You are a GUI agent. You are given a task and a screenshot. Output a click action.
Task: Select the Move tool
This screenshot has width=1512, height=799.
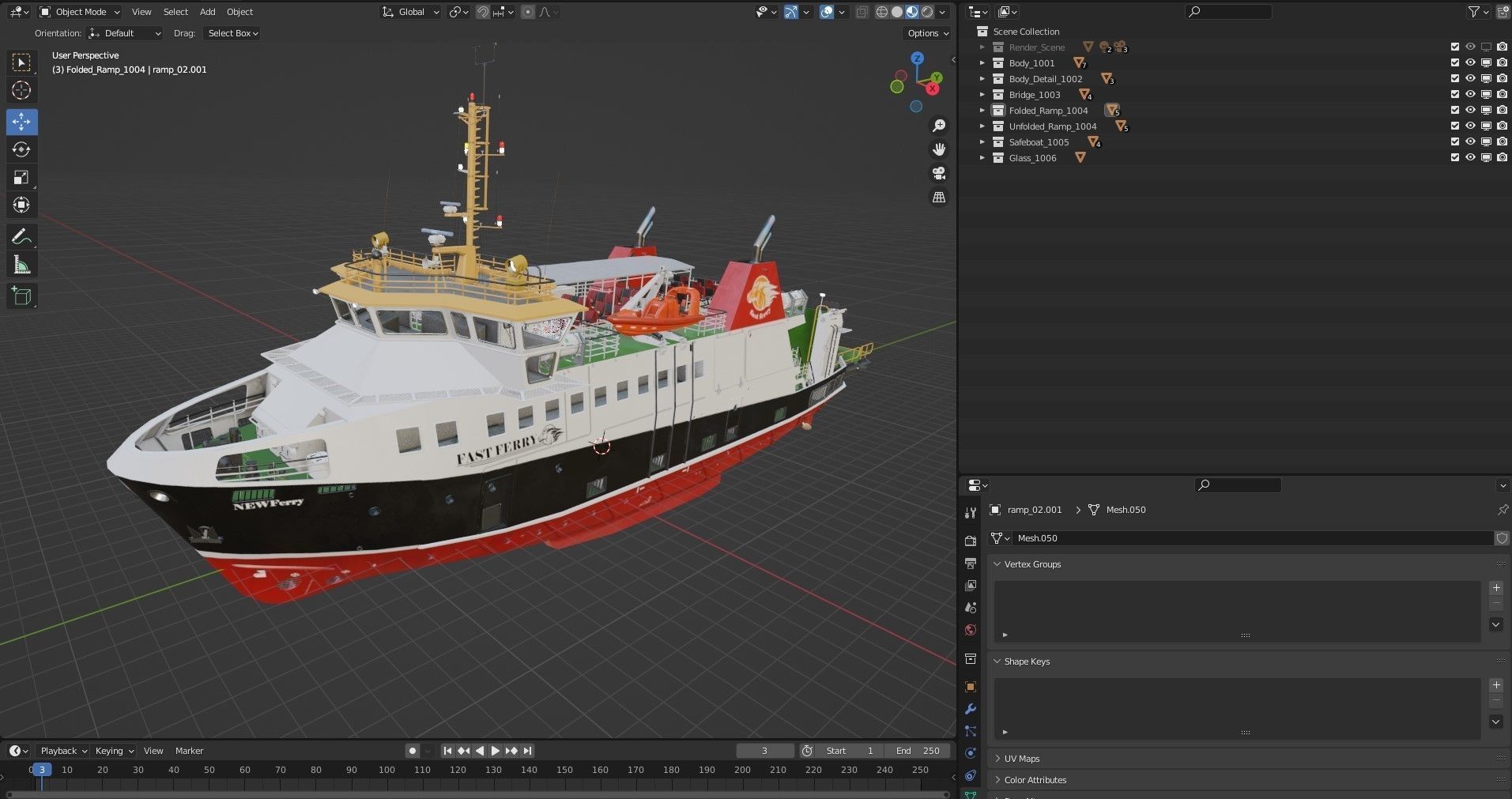coord(21,122)
